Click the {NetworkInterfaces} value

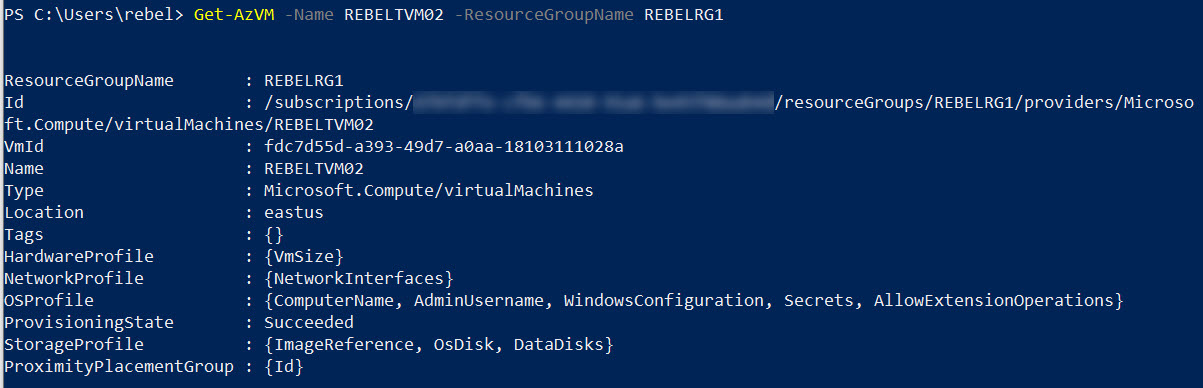[359, 278]
